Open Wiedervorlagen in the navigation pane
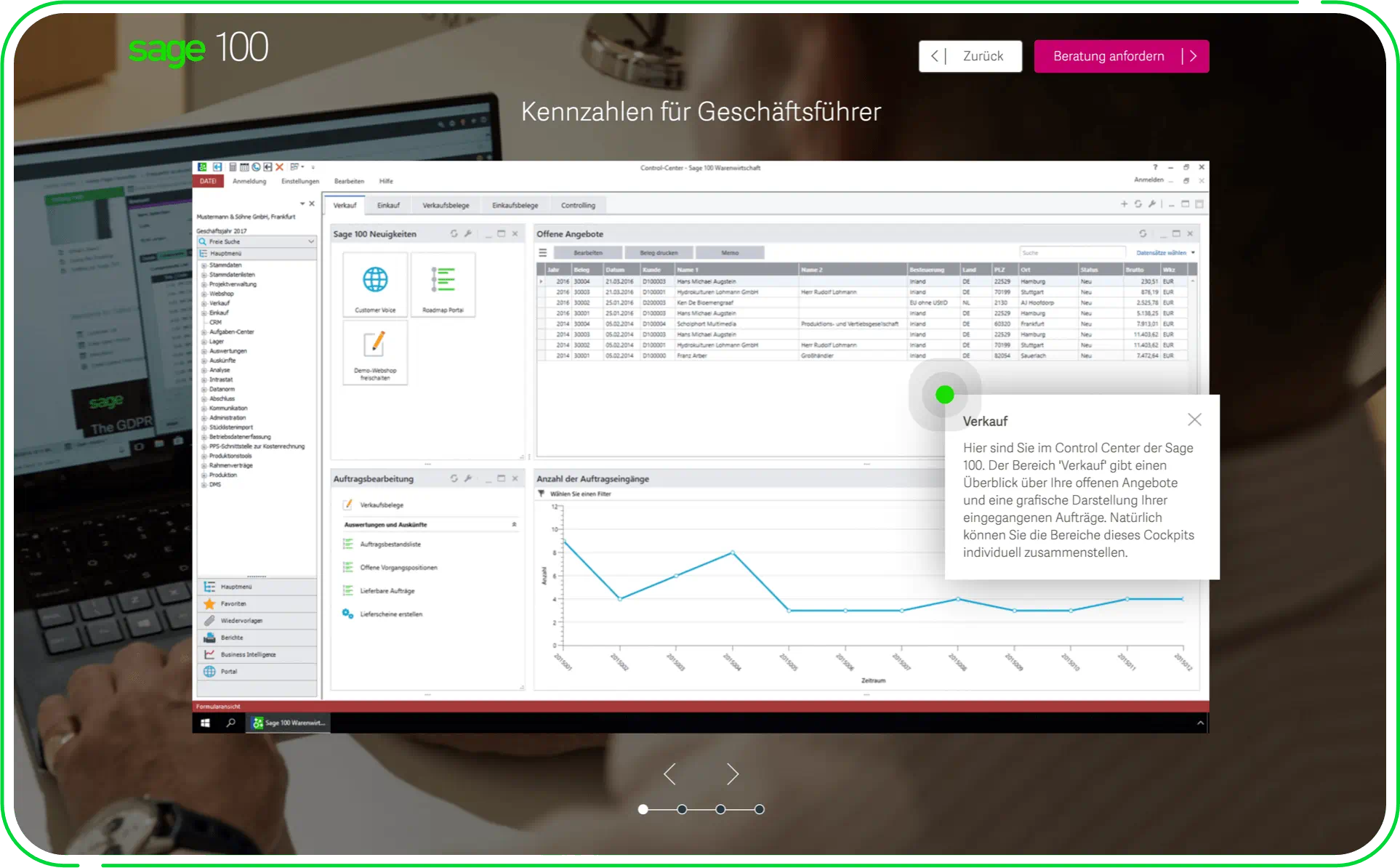The height and width of the screenshot is (868, 1400). (257, 621)
